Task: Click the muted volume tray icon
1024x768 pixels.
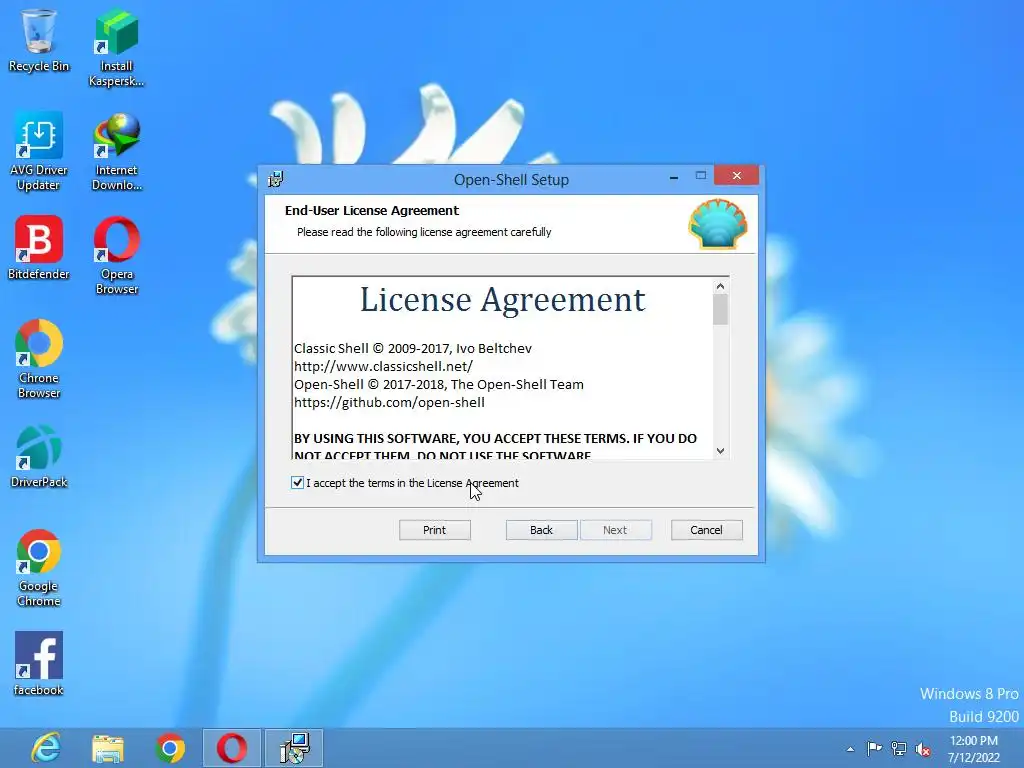Action: click(x=923, y=749)
